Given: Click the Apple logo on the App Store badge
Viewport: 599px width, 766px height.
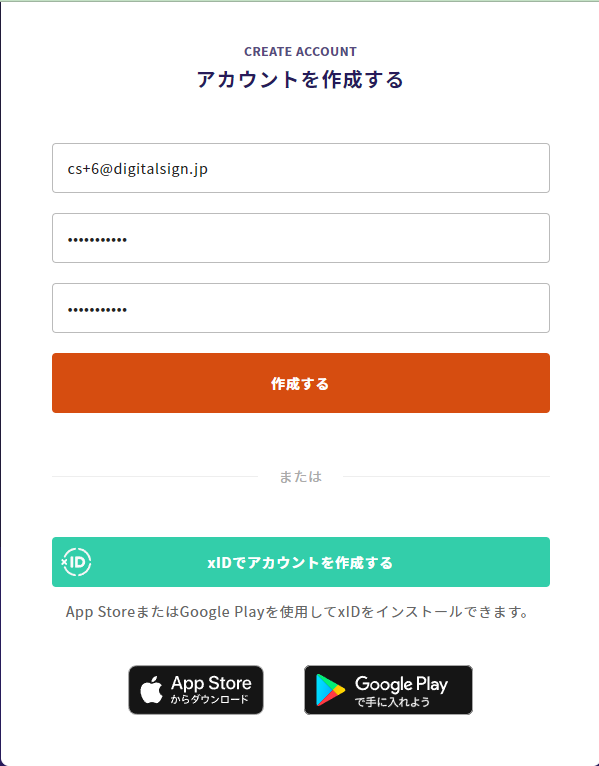Looking at the screenshot, I should click(151, 690).
